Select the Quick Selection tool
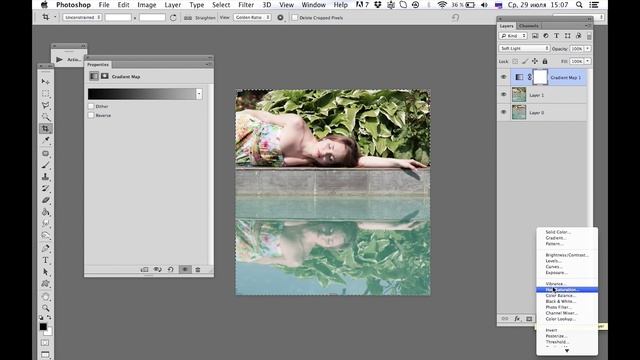This screenshot has width=640, height=360. coord(45,117)
